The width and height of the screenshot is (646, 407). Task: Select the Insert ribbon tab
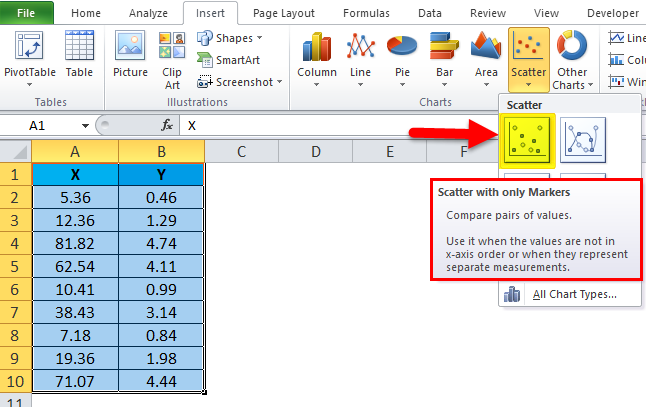click(210, 13)
